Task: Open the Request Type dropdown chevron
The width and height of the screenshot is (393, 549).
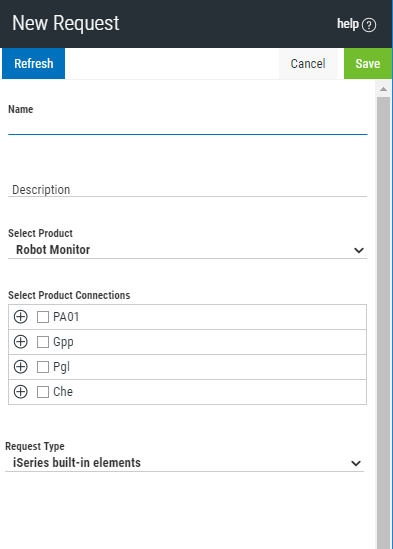Action: pos(356,463)
